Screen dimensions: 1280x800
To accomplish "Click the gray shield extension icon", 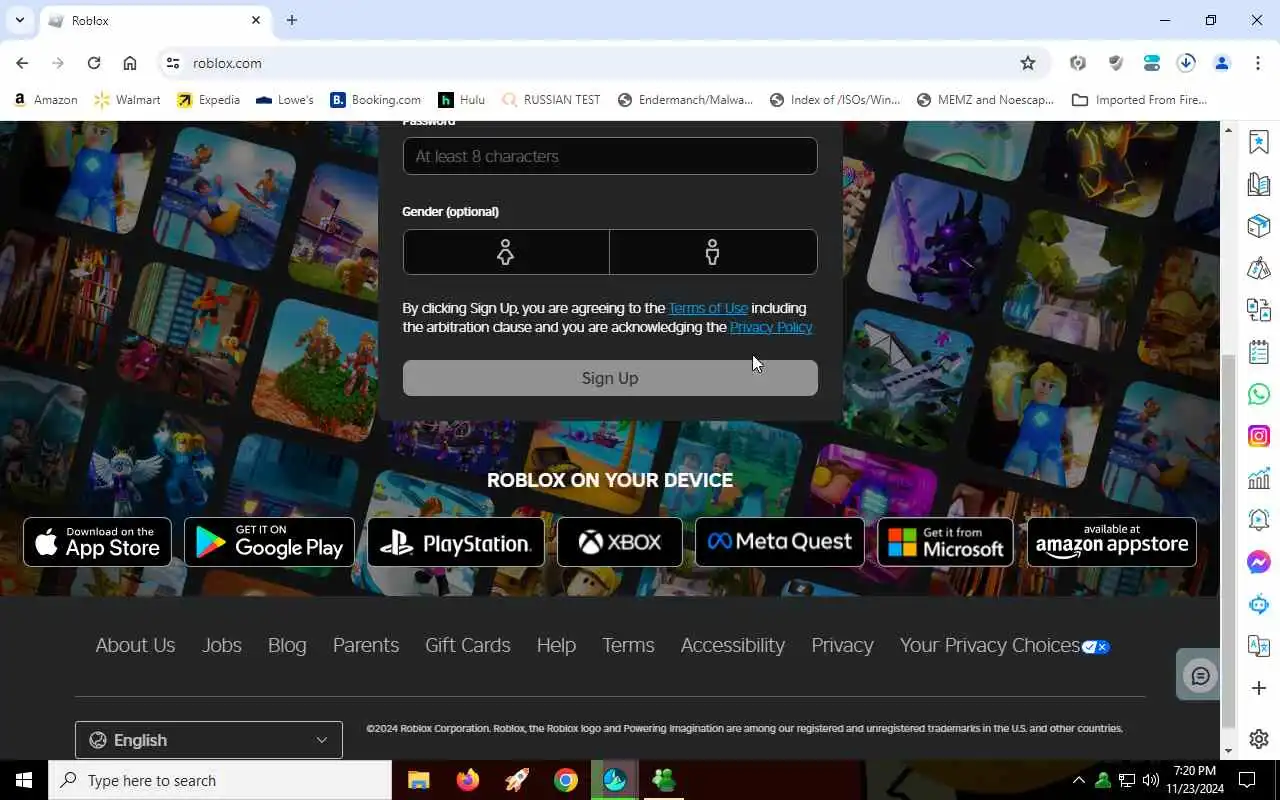I will coord(1115,63).
